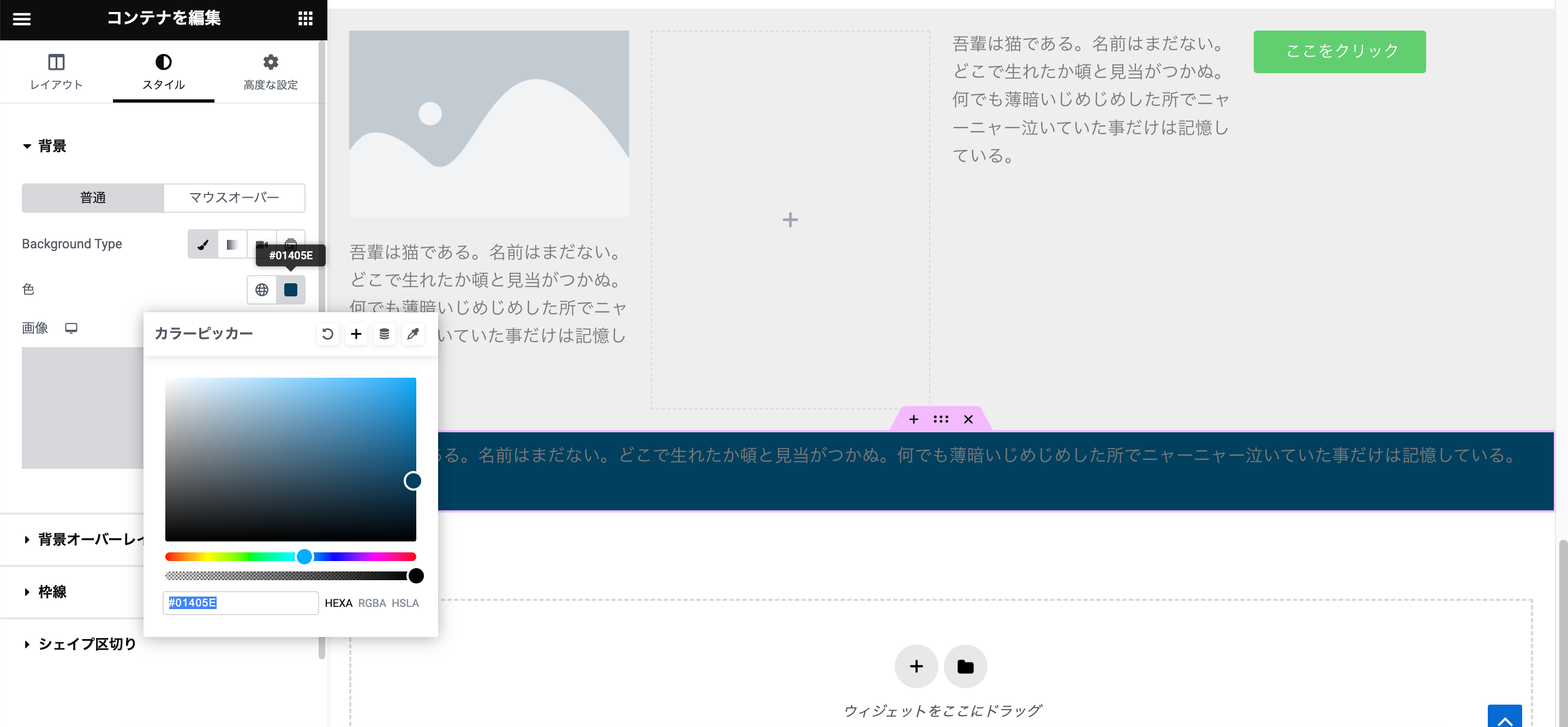
Task: Open the 高度な設定 tab
Action: point(270,72)
